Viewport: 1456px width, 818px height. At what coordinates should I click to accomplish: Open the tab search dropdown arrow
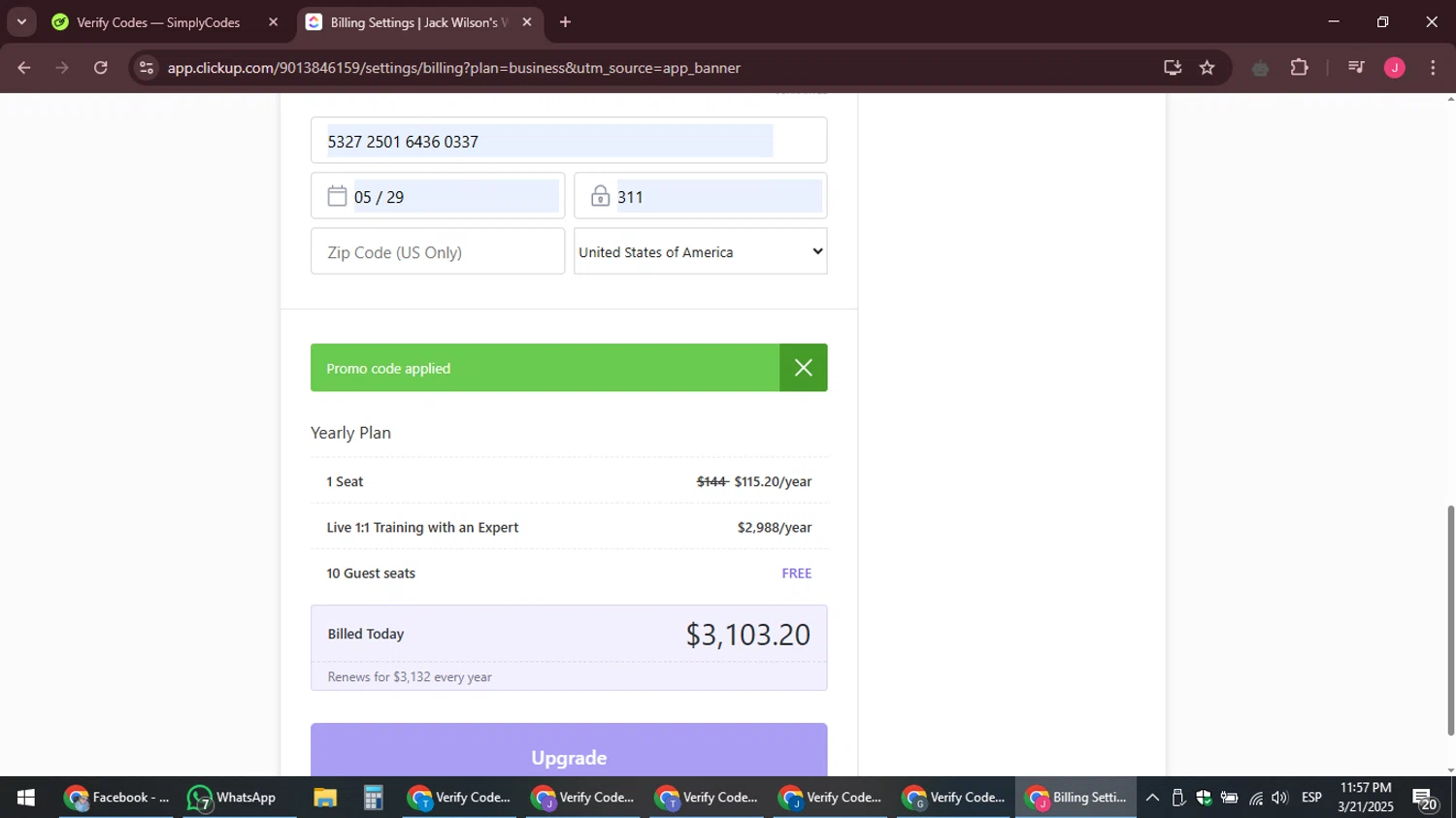point(21,21)
